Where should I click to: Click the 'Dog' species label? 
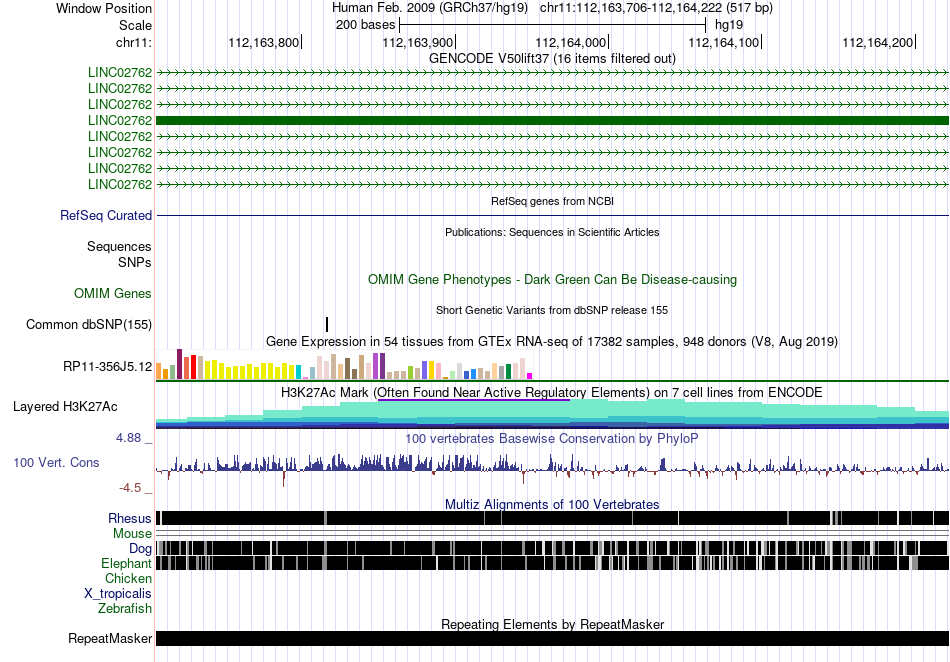coord(141,549)
